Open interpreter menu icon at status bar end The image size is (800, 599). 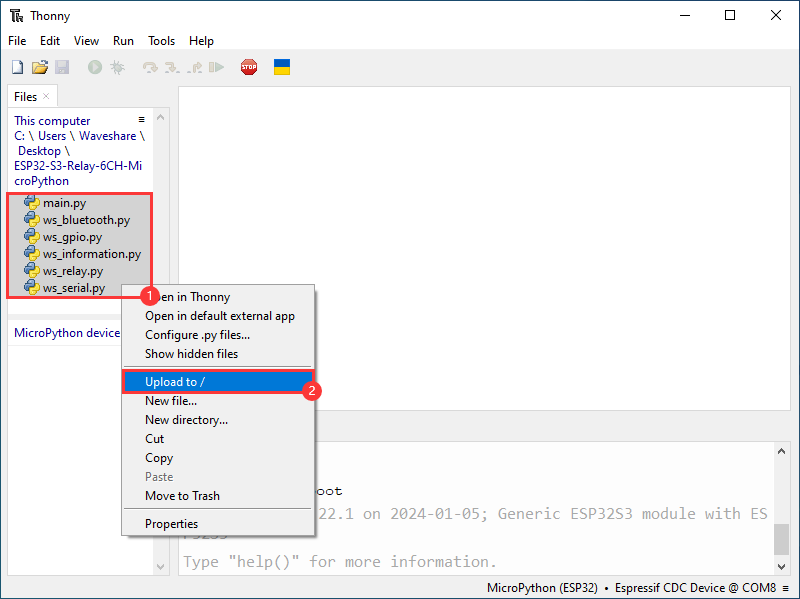[785, 588]
